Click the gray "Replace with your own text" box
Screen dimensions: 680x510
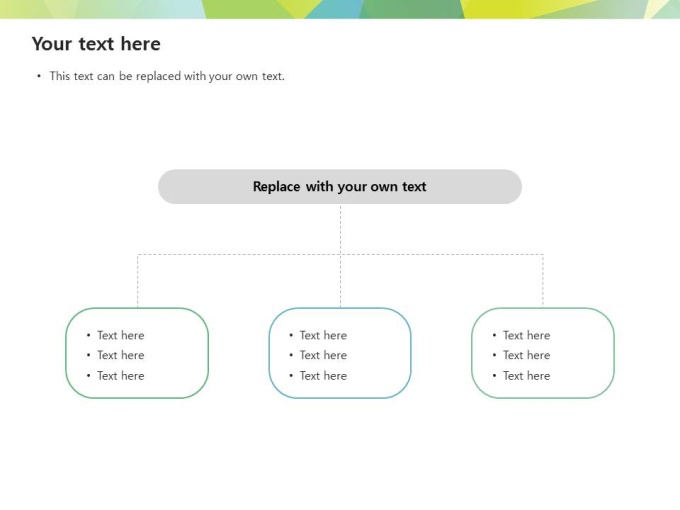click(x=340, y=187)
